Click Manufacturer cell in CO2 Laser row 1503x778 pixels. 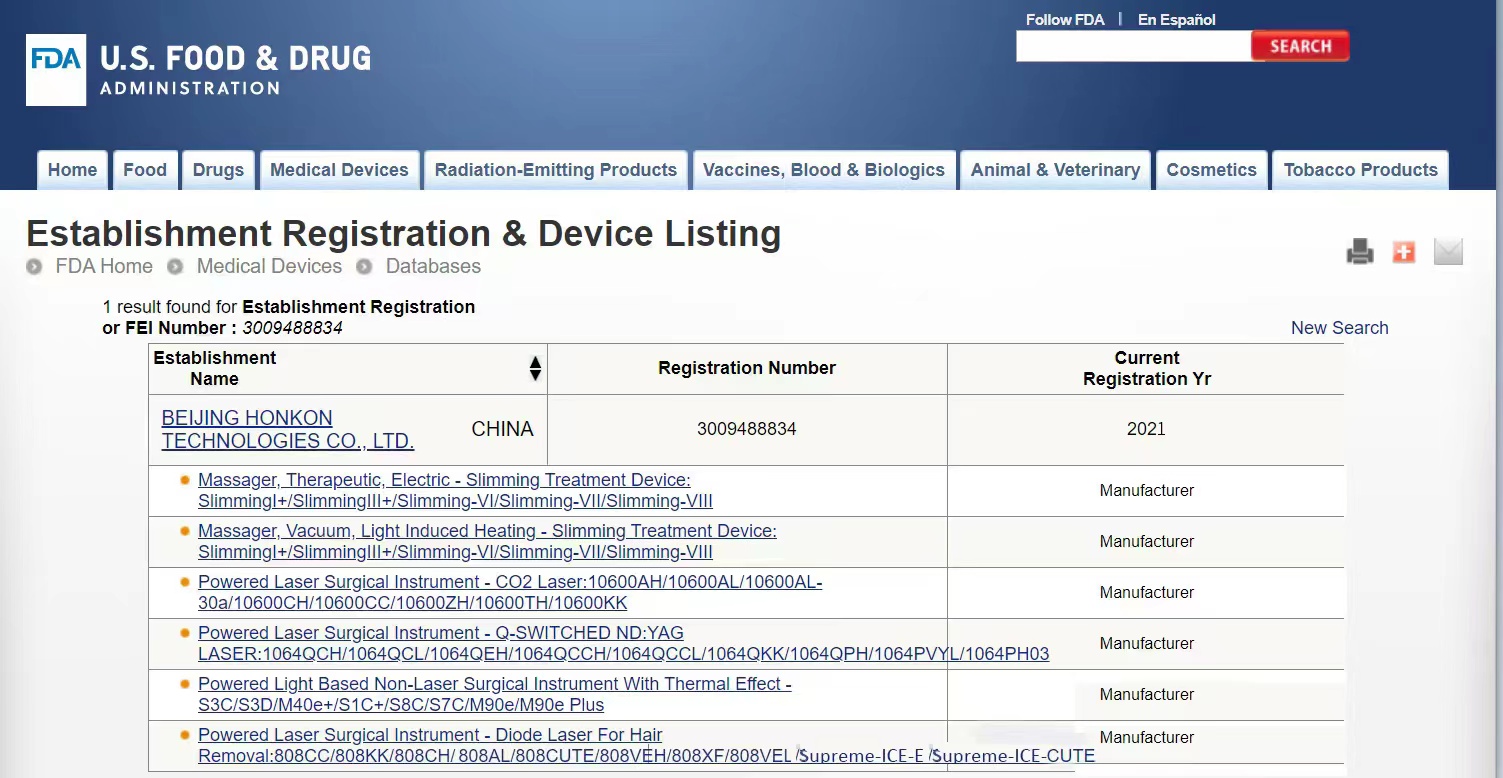click(x=1147, y=592)
